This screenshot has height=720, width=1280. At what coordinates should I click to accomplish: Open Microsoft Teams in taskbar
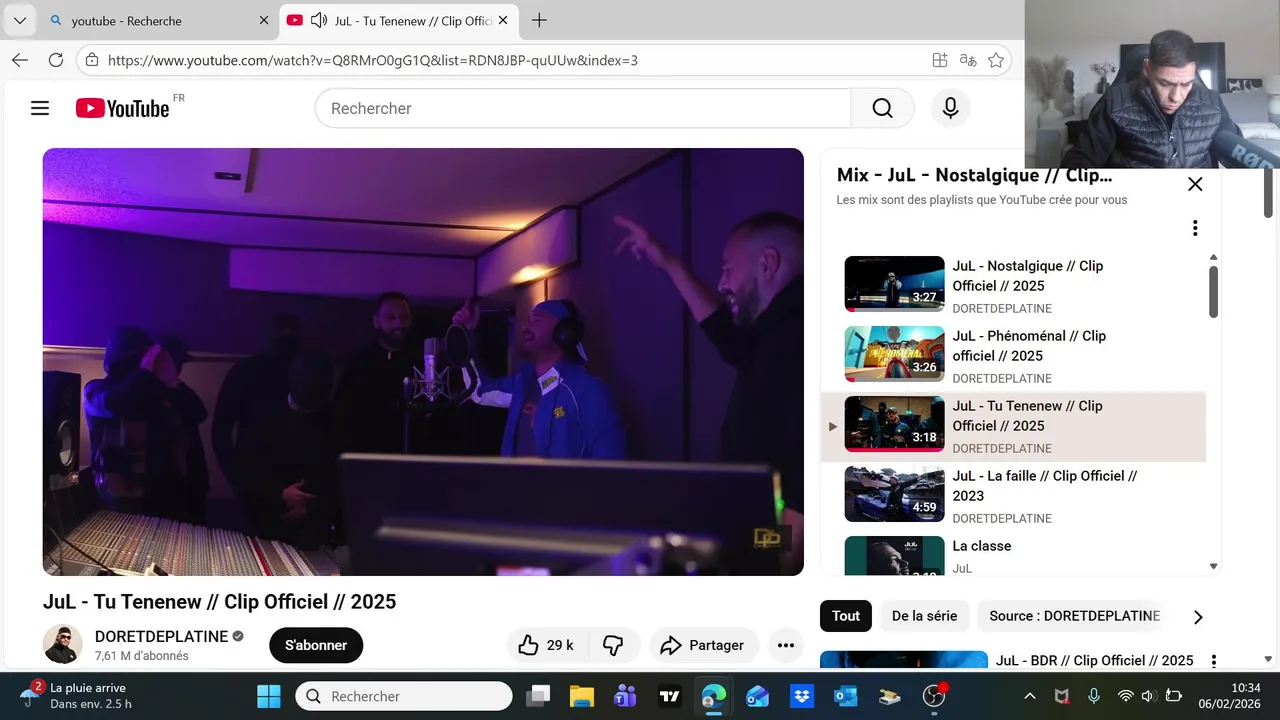626,696
